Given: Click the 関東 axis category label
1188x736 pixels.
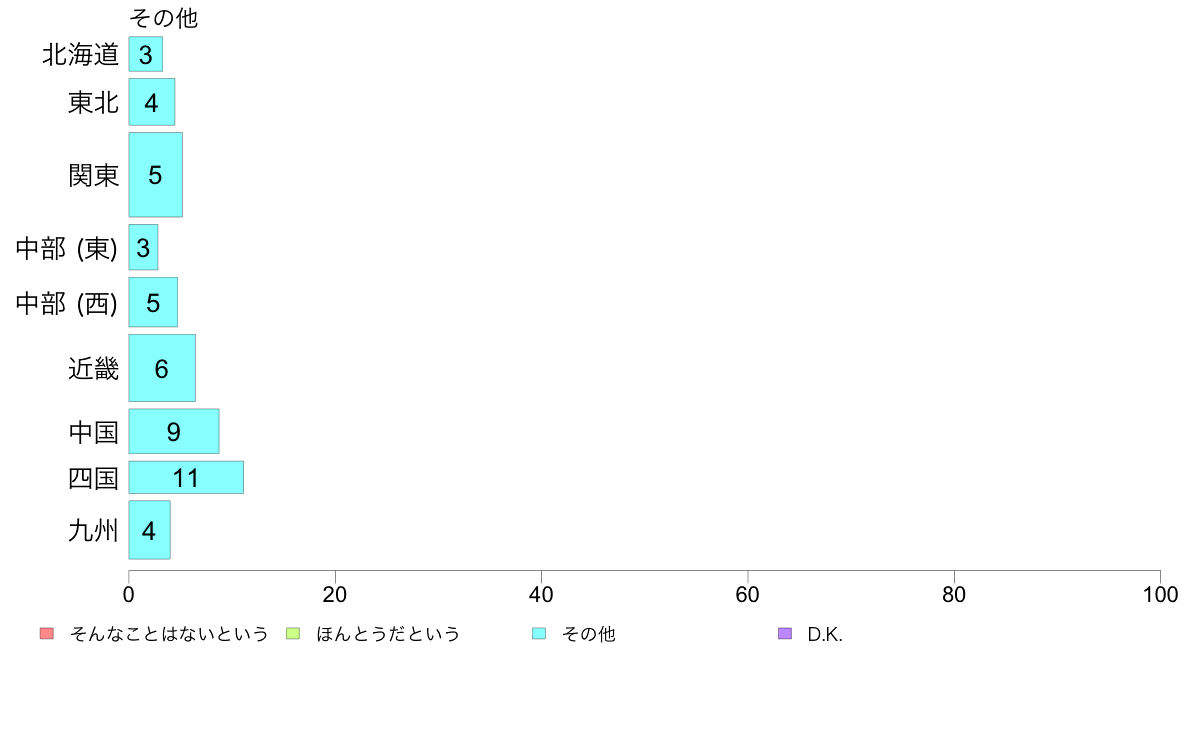Looking at the screenshot, I should point(94,175).
